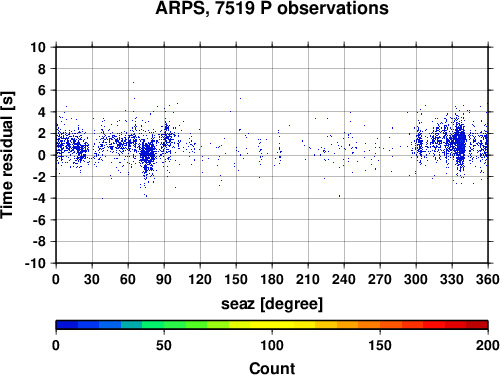Click the y-axis label Time residual [s]
Screen dimensions: 500x375
tap(7, 155)
